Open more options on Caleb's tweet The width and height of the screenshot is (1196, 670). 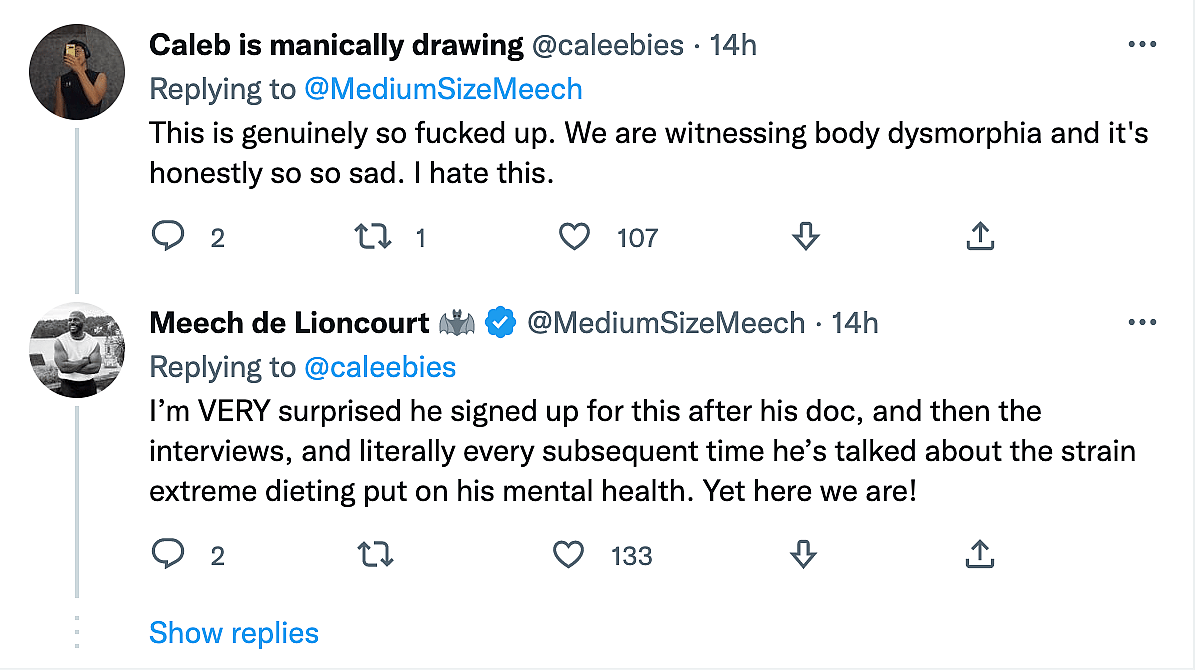[1142, 46]
